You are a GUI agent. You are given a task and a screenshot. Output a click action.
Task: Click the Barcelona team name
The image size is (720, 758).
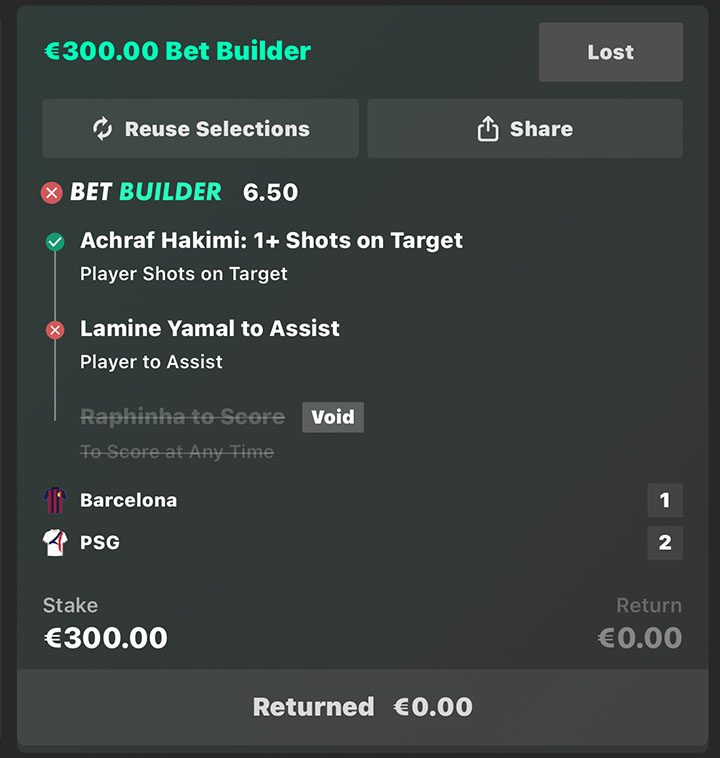coord(128,500)
